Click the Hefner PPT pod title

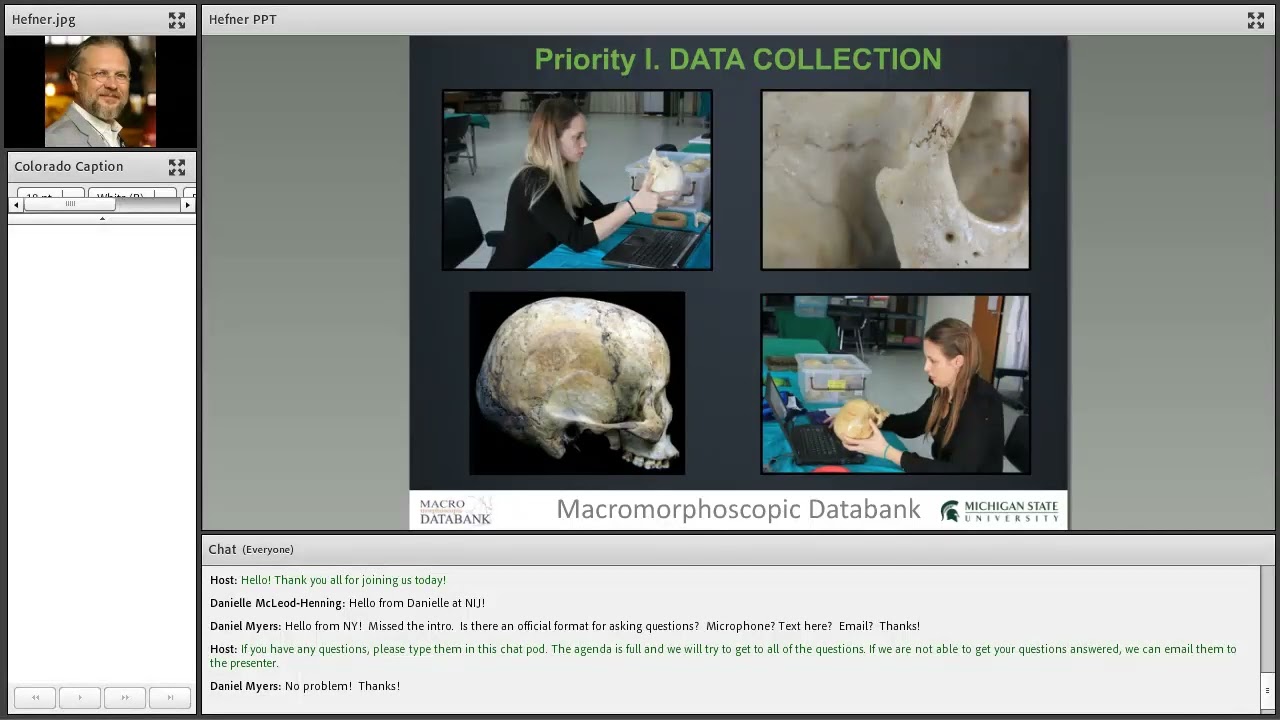243,20
